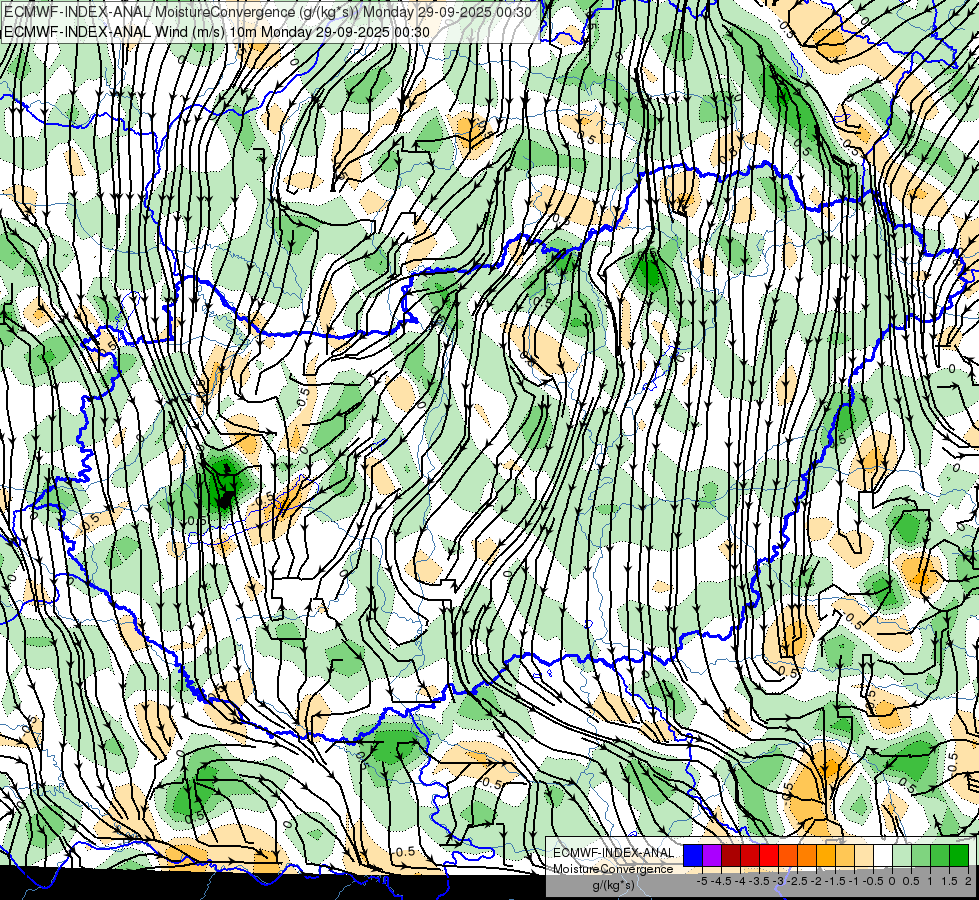Click the -0.5 legend tick label

point(873,881)
